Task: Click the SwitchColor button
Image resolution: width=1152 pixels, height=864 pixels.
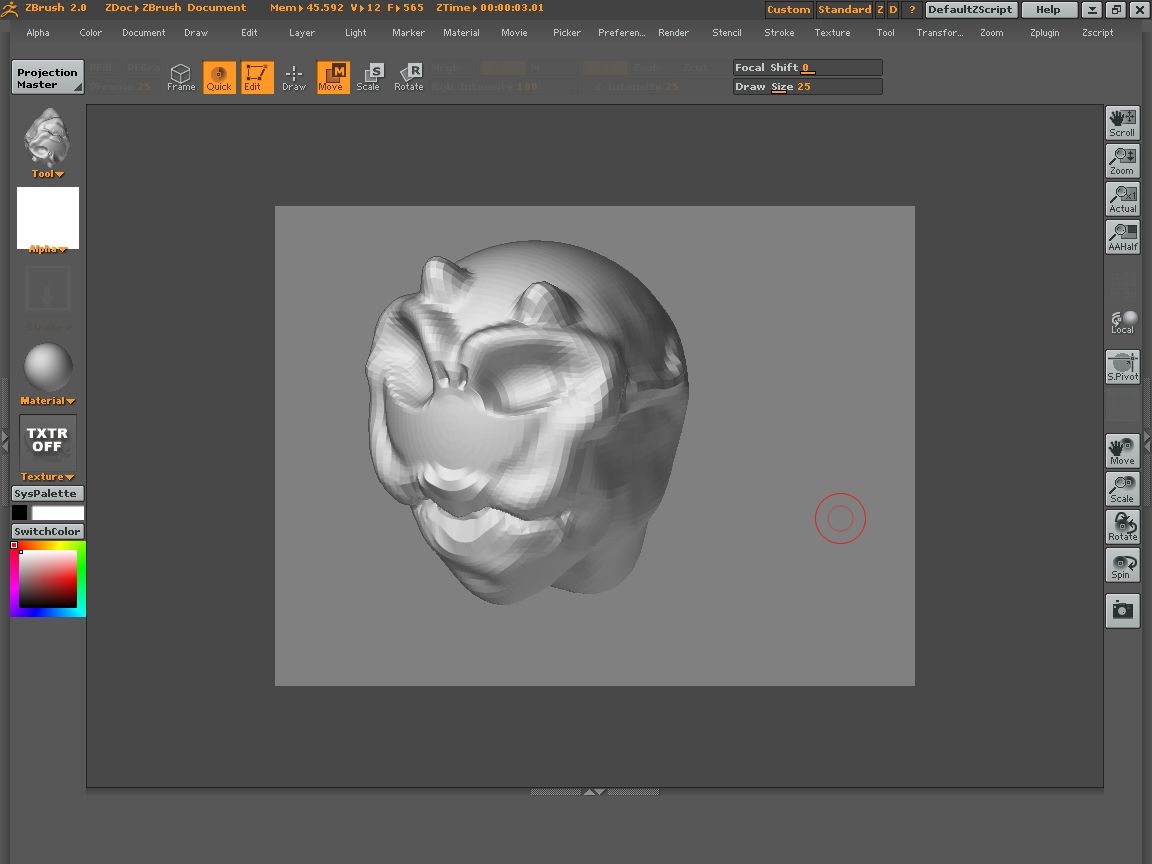Action: tap(47, 531)
